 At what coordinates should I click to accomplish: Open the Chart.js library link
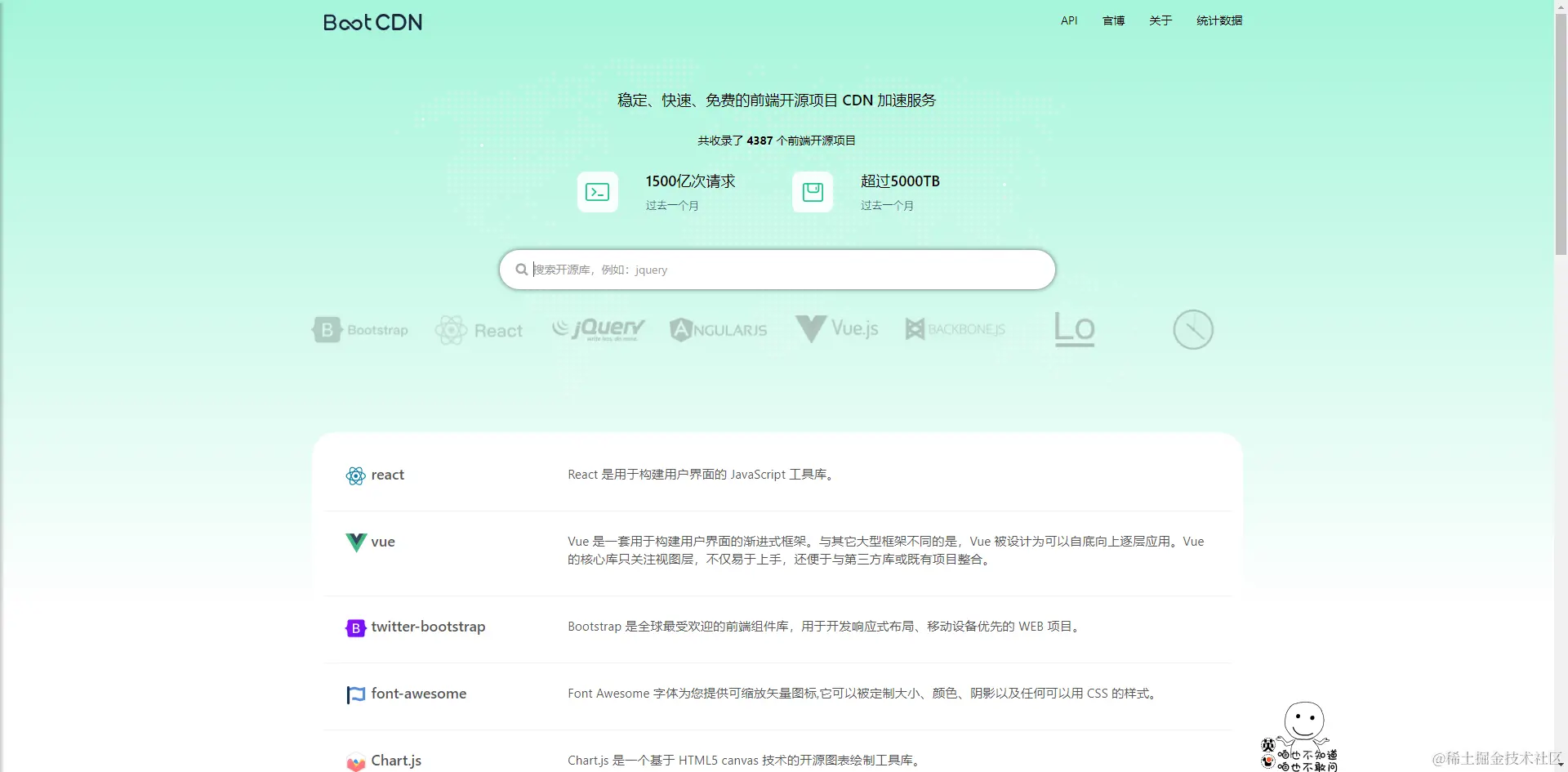click(396, 761)
